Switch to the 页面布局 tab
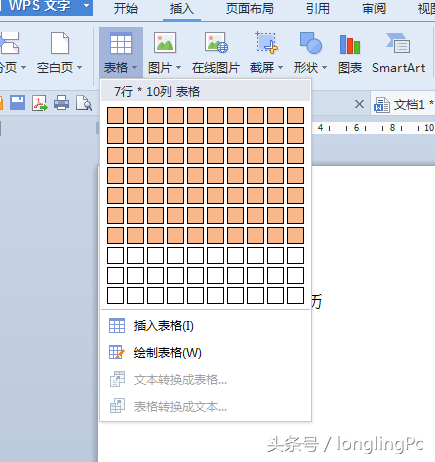435x462 pixels. pyautogui.click(x=250, y=9)
